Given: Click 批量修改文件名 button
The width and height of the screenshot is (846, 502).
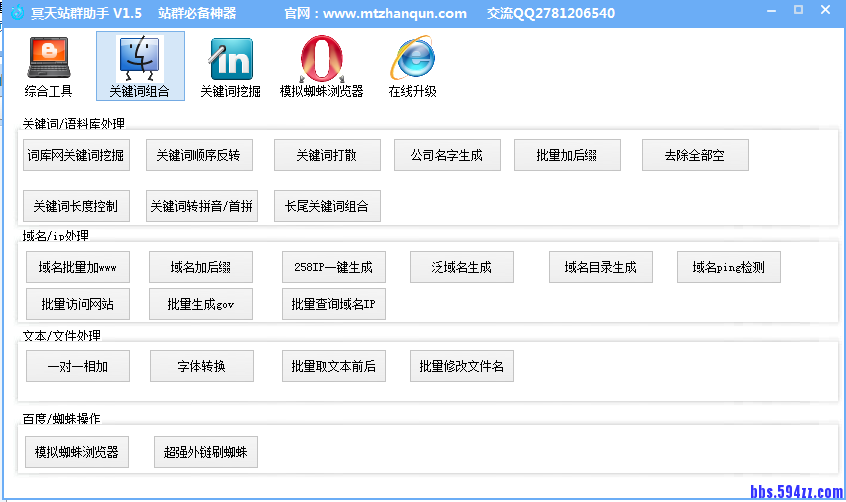Looking at the screenshot, I should 461,366.
